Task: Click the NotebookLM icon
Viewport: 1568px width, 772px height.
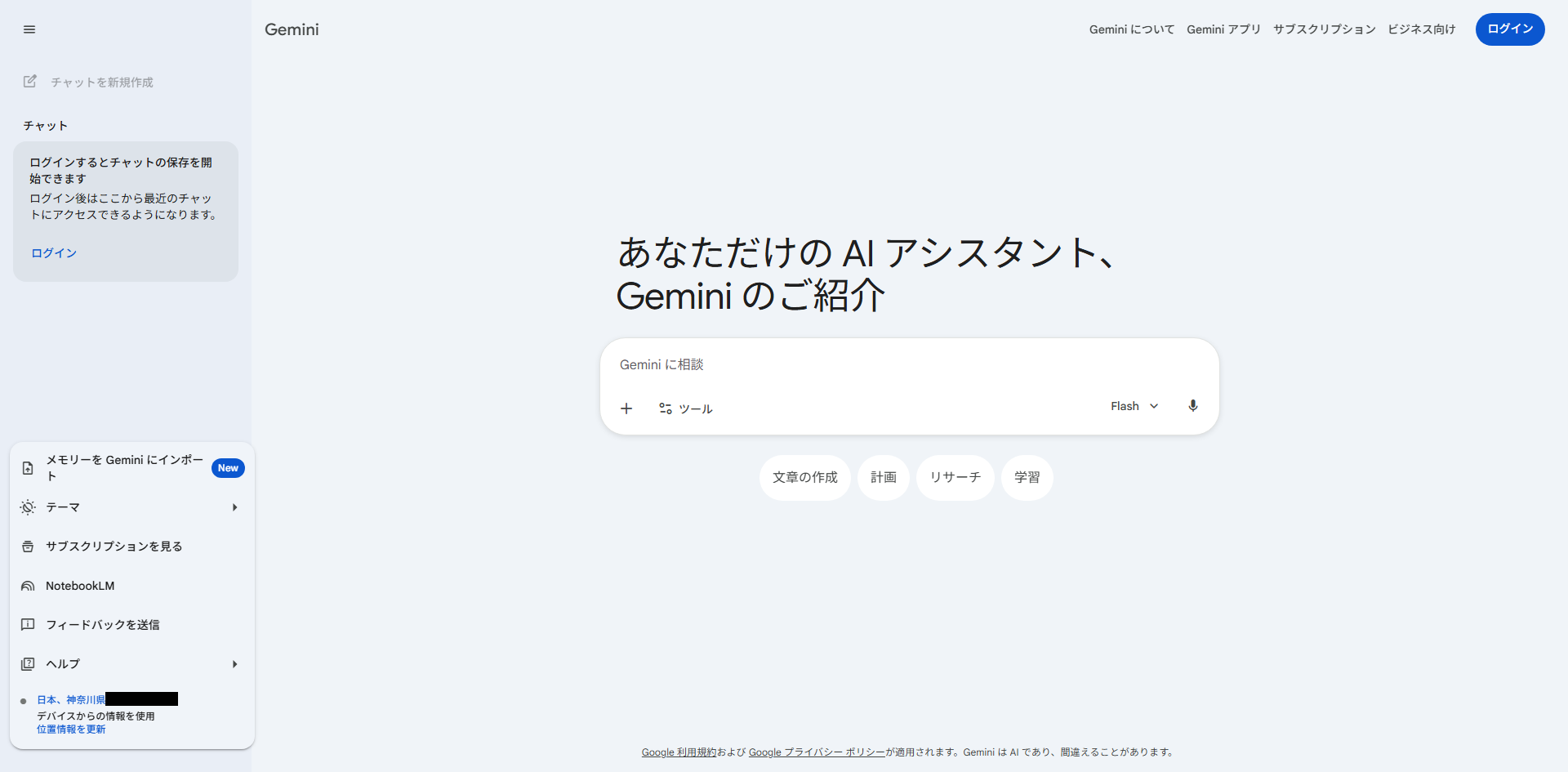Action: 28,586
